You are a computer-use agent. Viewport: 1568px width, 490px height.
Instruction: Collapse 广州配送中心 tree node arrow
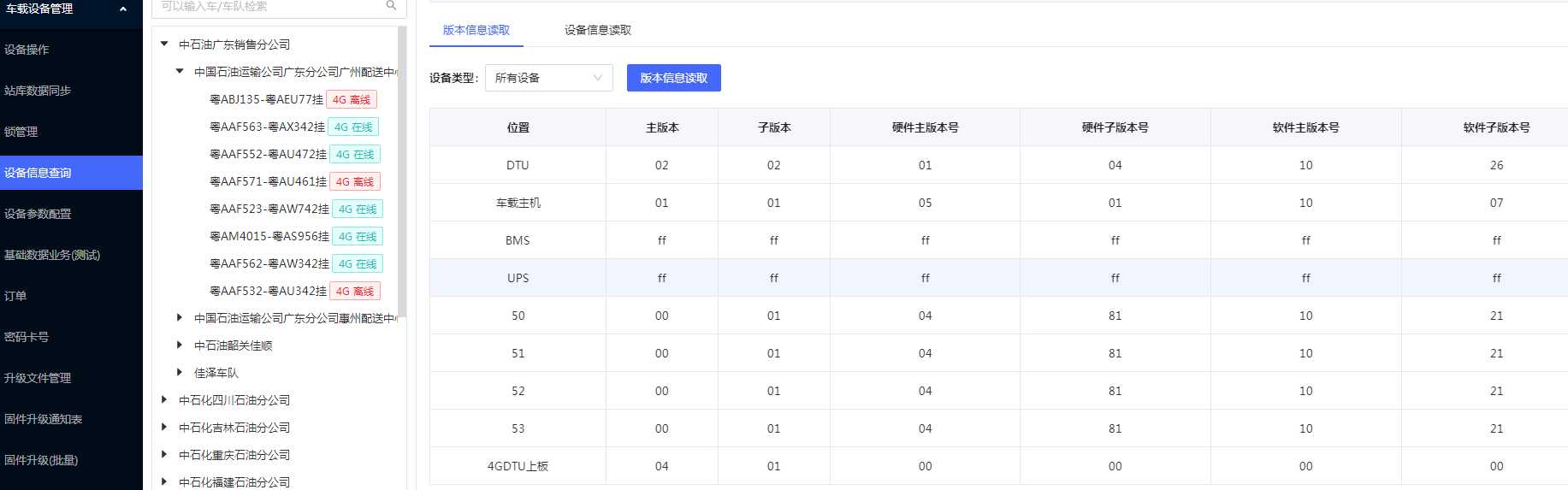pyautogui.click(x=180, y=72)
